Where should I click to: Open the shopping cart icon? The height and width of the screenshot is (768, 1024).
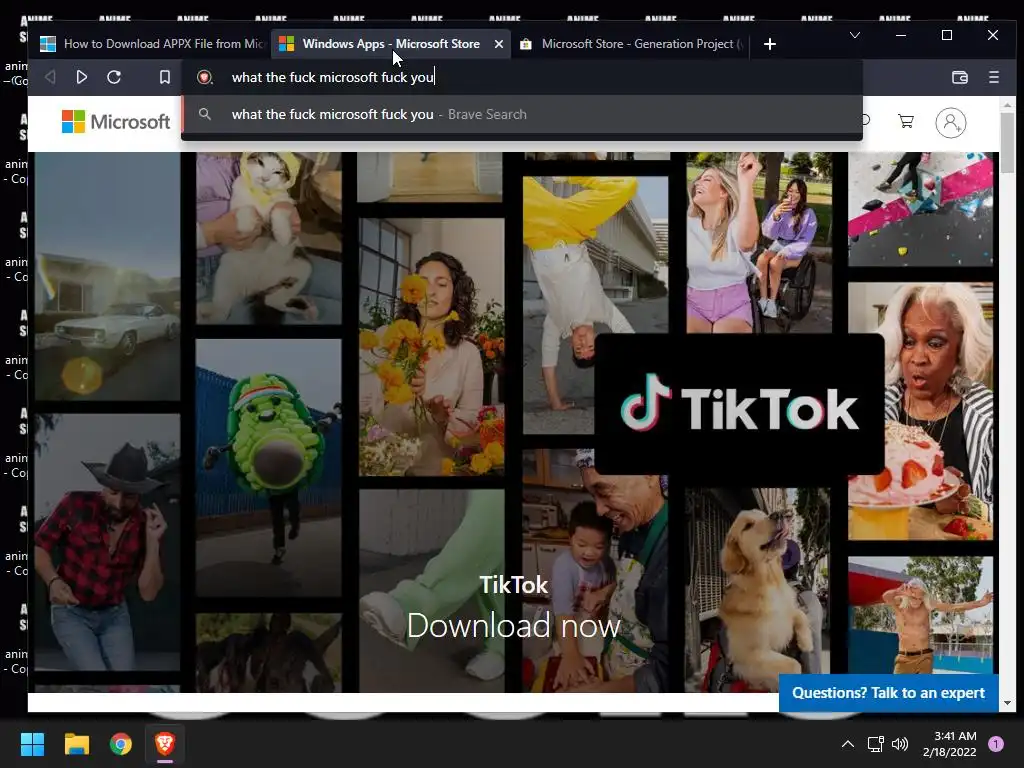(906, 121)
